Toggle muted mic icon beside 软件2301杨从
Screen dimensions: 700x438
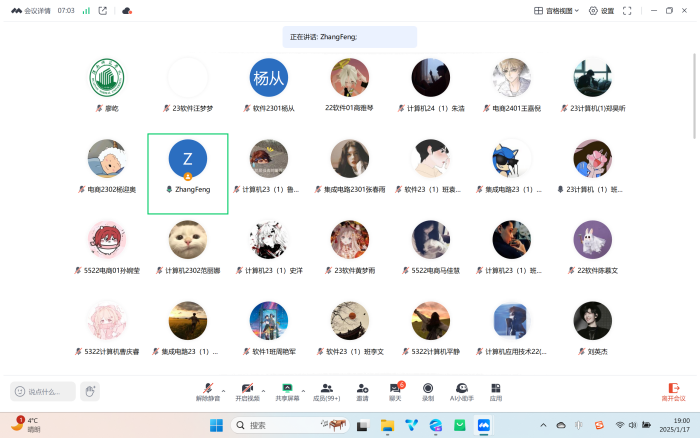pyautogui.click(x=247, y=108)
